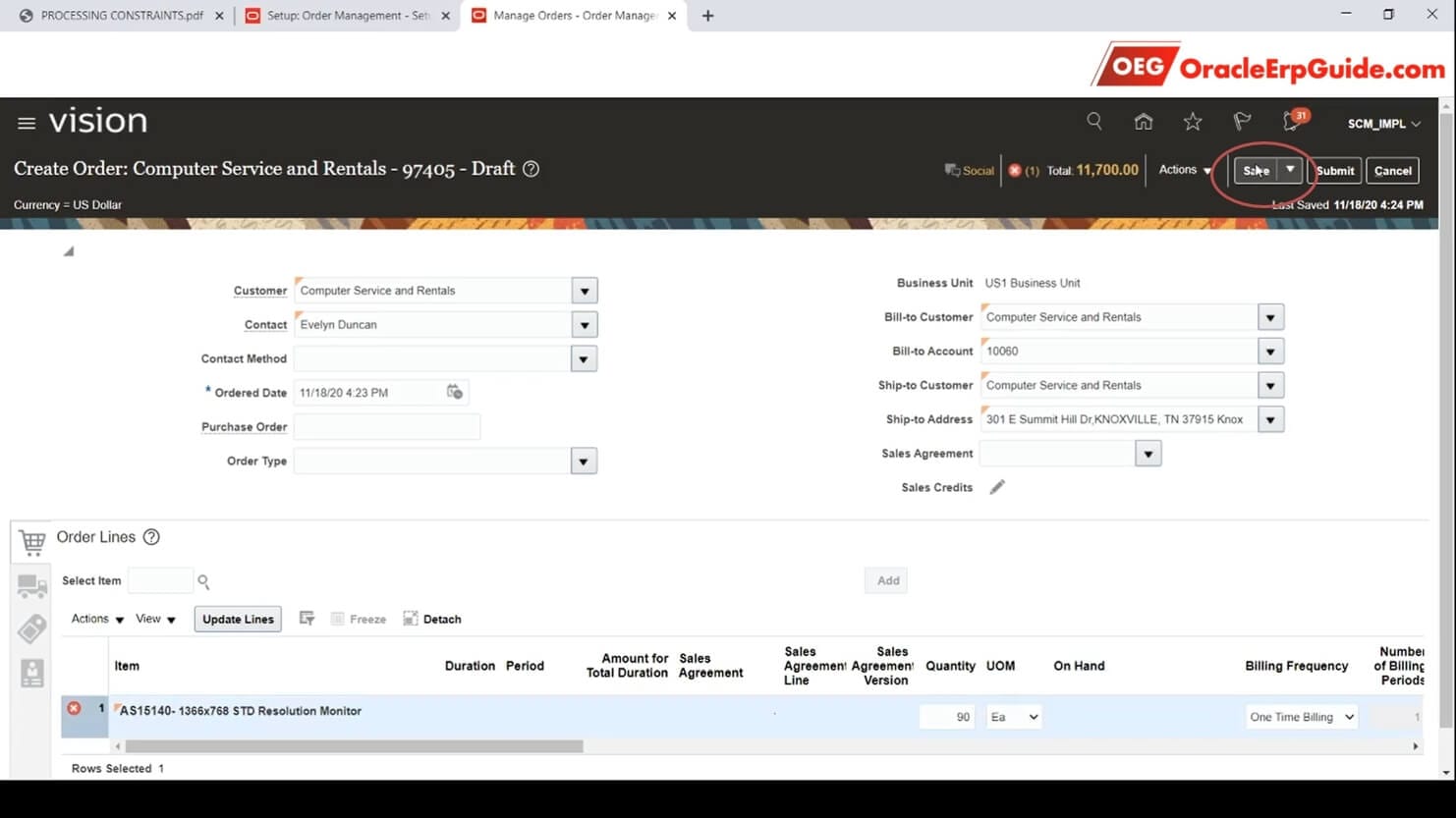Image resolution: width=1456 pixels, height=818 pixels.
Task: Open the shopping cart Order Lines tab
Action: point(32,541)
